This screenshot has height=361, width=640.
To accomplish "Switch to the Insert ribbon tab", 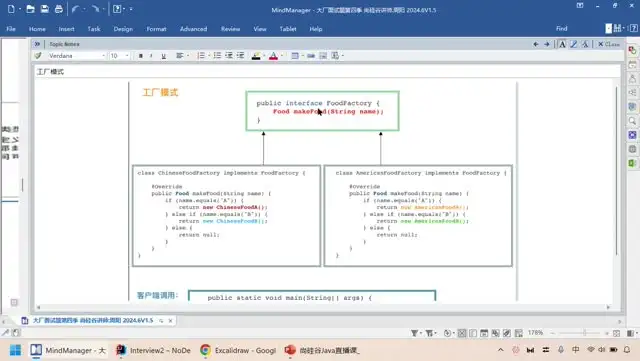I will [x=66, y=29].
